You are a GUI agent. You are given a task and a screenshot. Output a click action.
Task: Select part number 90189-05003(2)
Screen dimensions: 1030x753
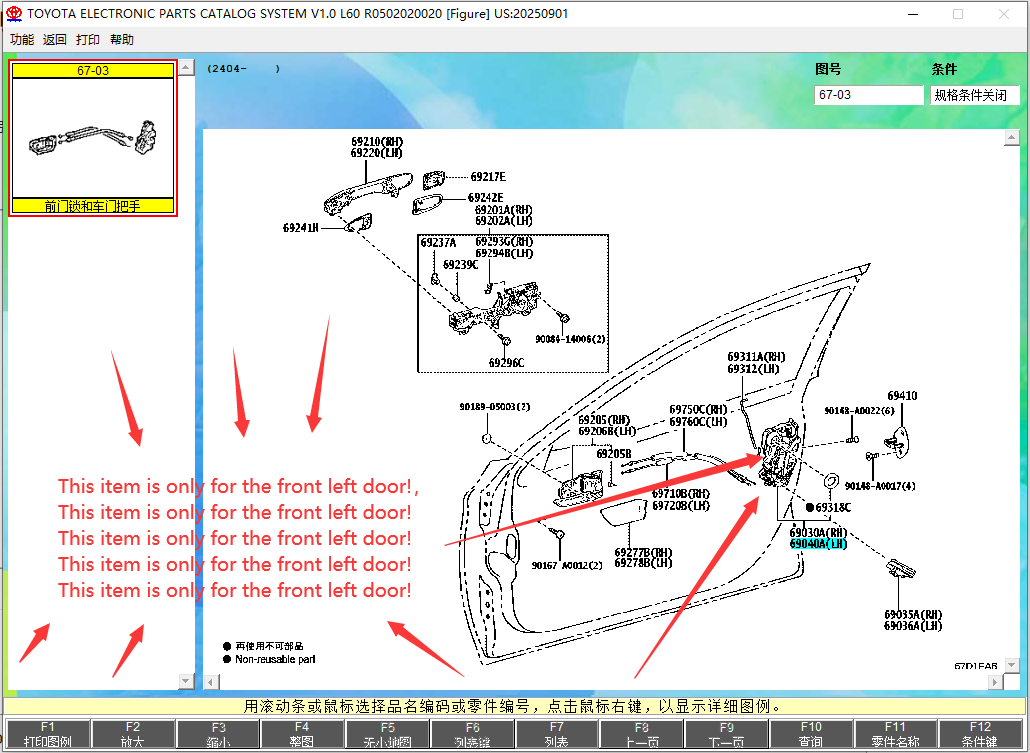[494, 407]
